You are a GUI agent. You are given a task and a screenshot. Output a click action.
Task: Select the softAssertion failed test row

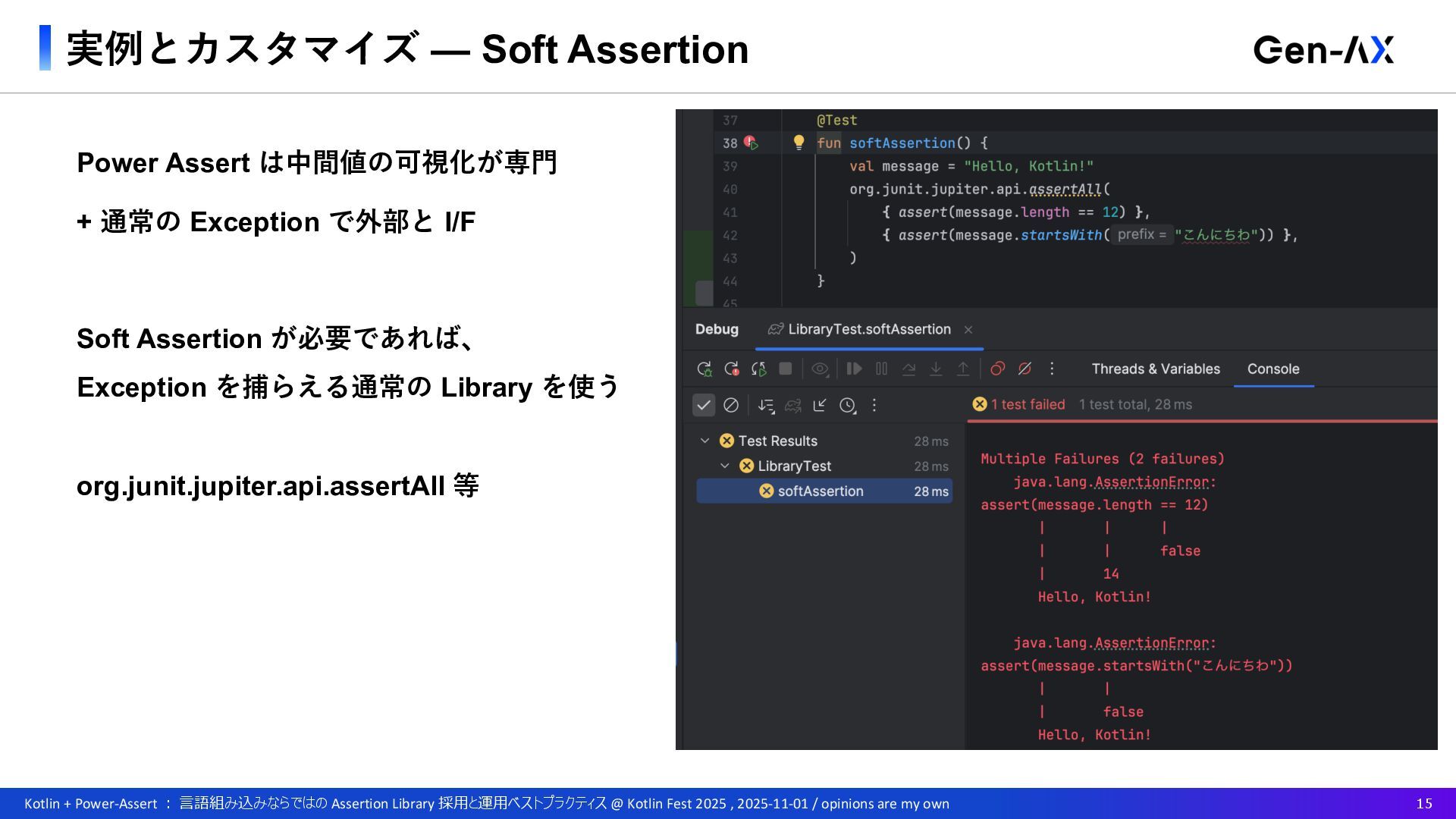point(821,491)
